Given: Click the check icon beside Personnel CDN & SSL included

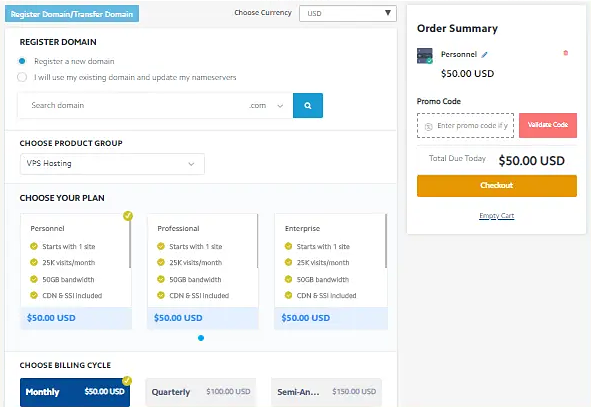Looking at the screenshot, I should pos(34,295).
